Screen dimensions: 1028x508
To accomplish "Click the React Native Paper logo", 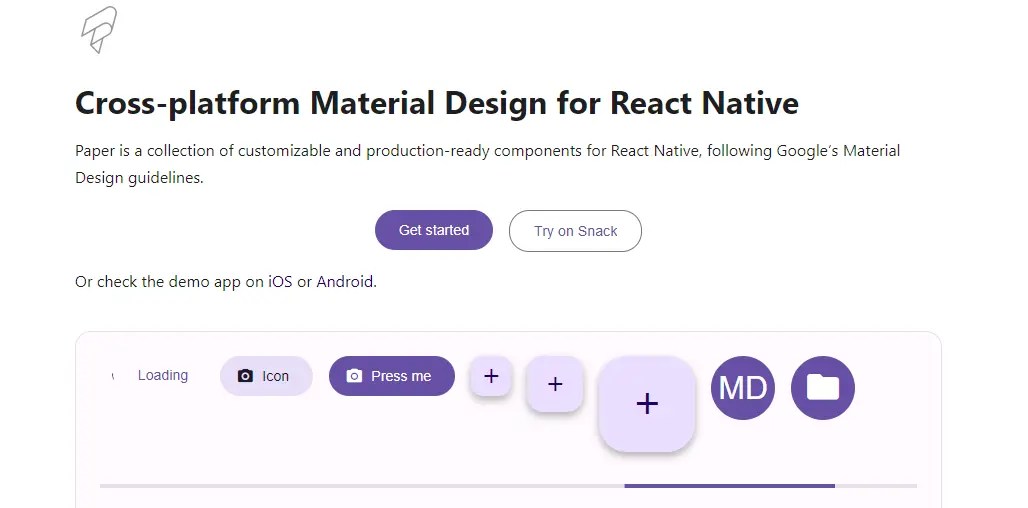I will point(99,29).
